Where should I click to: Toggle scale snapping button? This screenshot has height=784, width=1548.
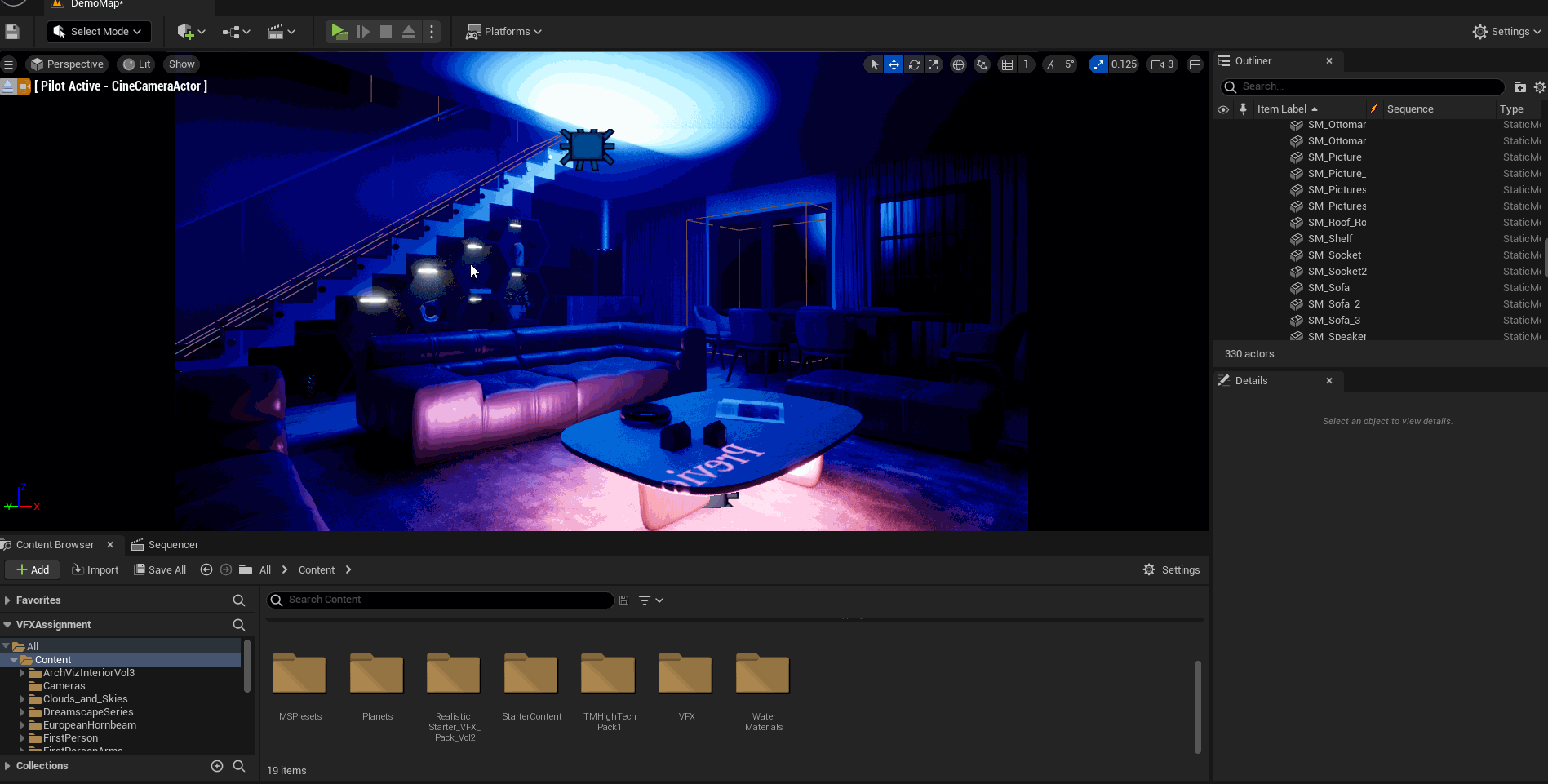coord(1098,64)
